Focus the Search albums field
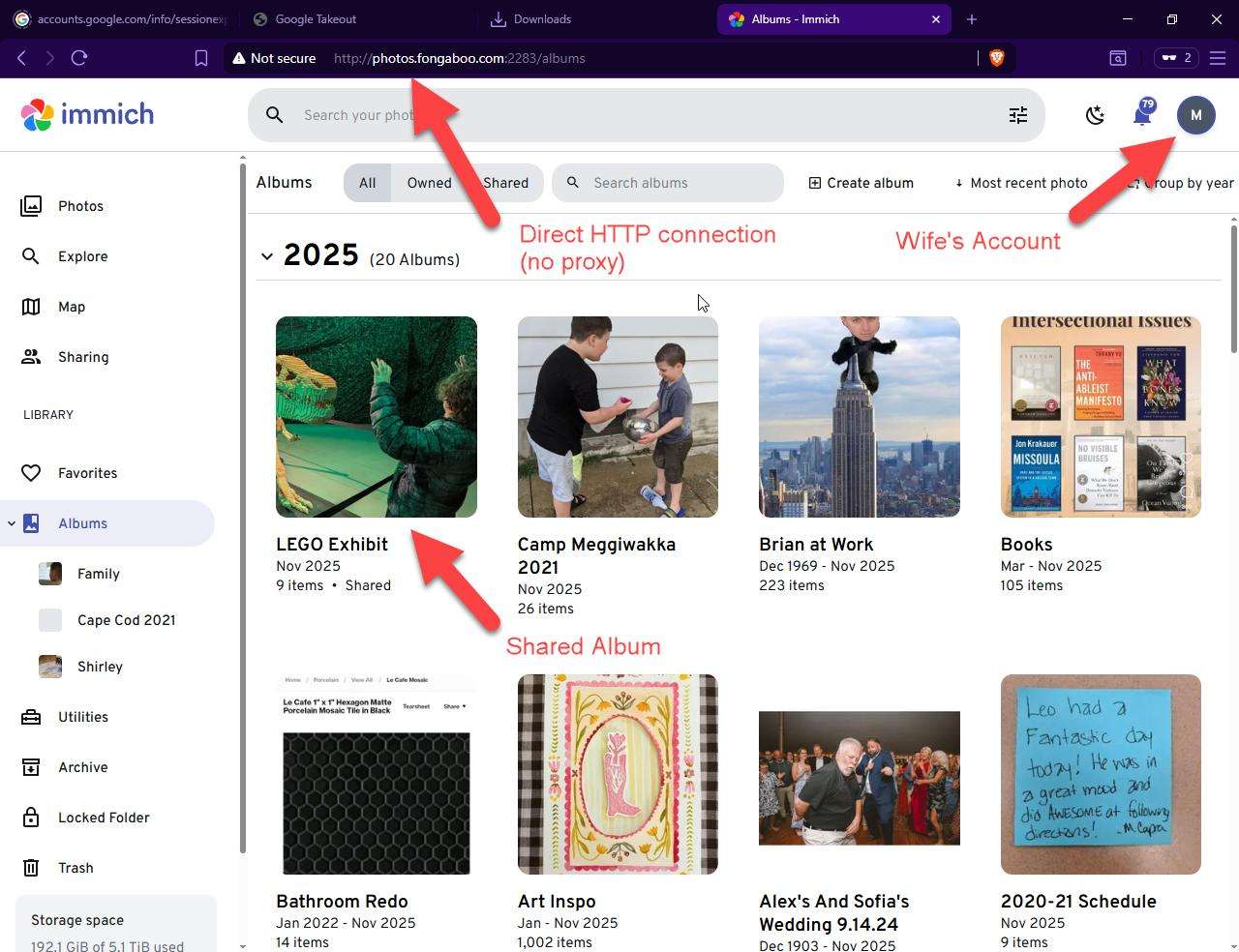Image resolution: width=1239 pixels, height=952 pixels. click(x=668, y=183)
